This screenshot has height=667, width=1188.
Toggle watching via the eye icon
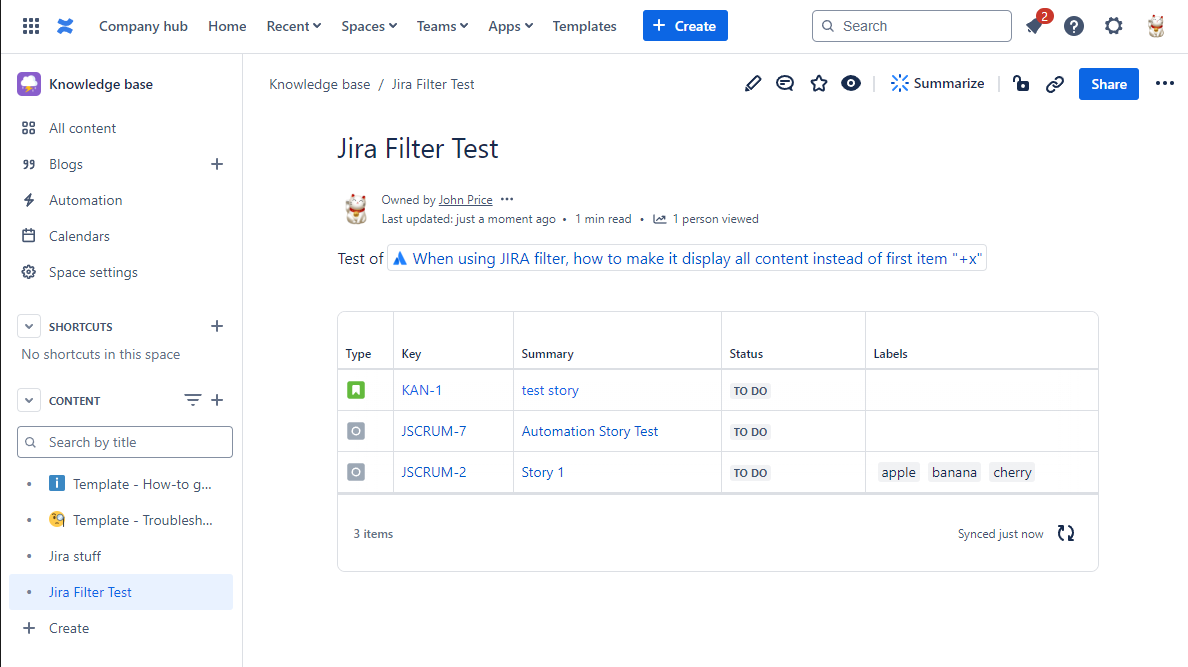click(x=851, y=84)
